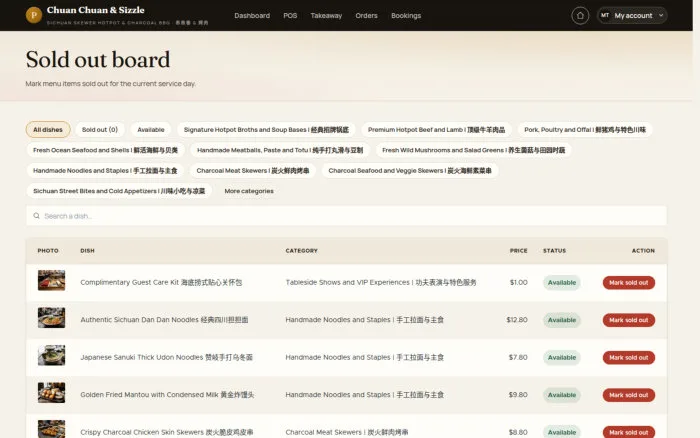Open the Bookings nav item
Viewport: 700px width, 438px height.
pyautogui.click(x=406, y=16)
